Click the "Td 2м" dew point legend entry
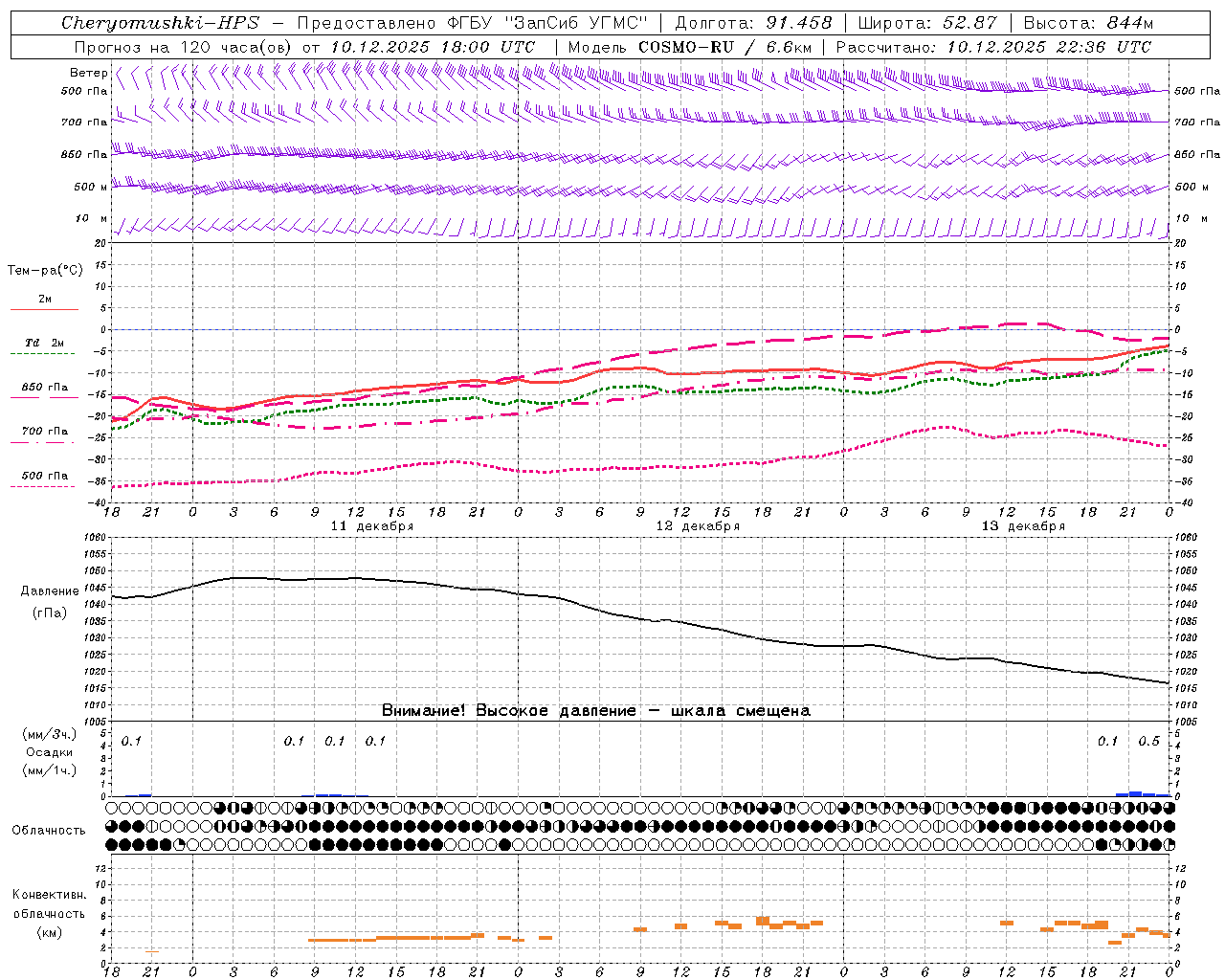Screen dimensions: 1225x980 44,343
